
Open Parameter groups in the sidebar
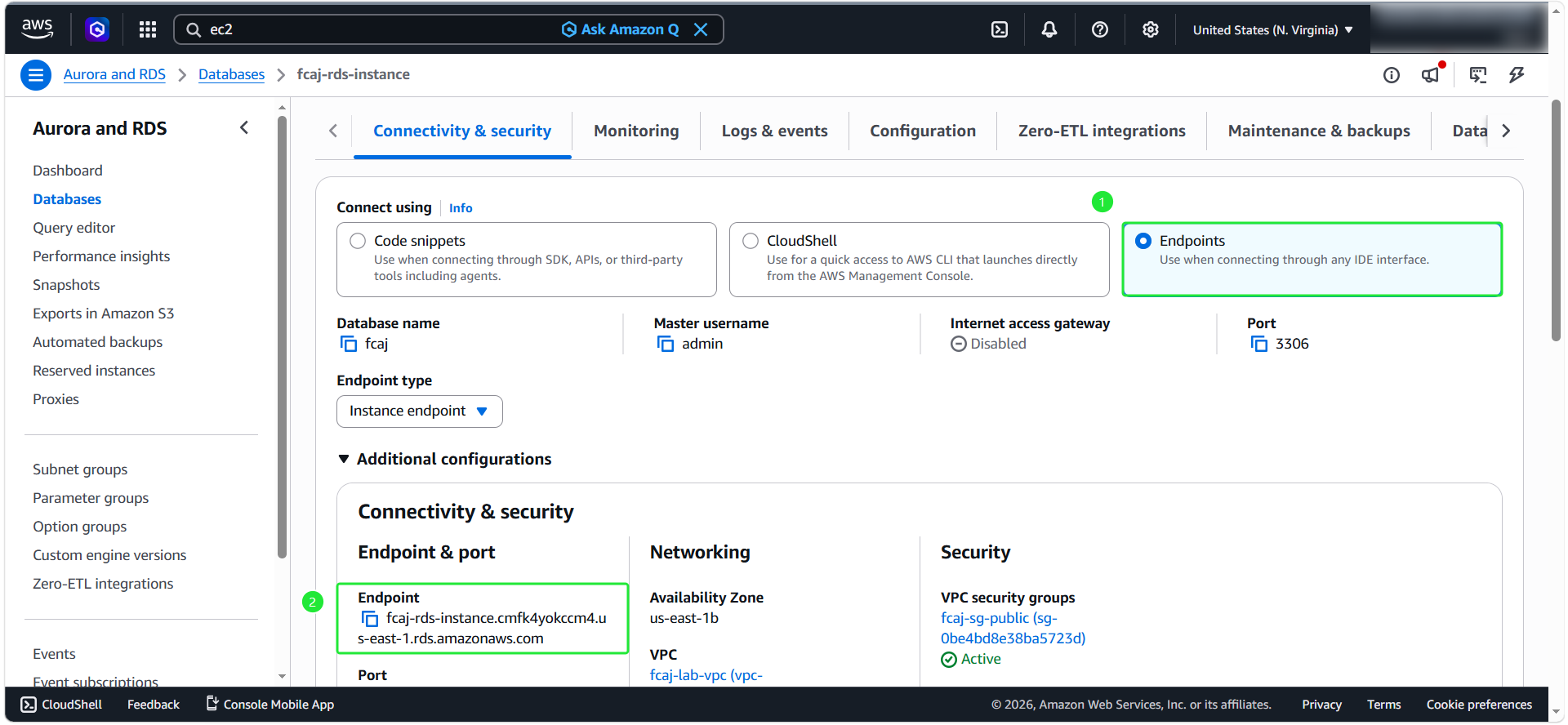pyautogui.click(x=91, y=498)
